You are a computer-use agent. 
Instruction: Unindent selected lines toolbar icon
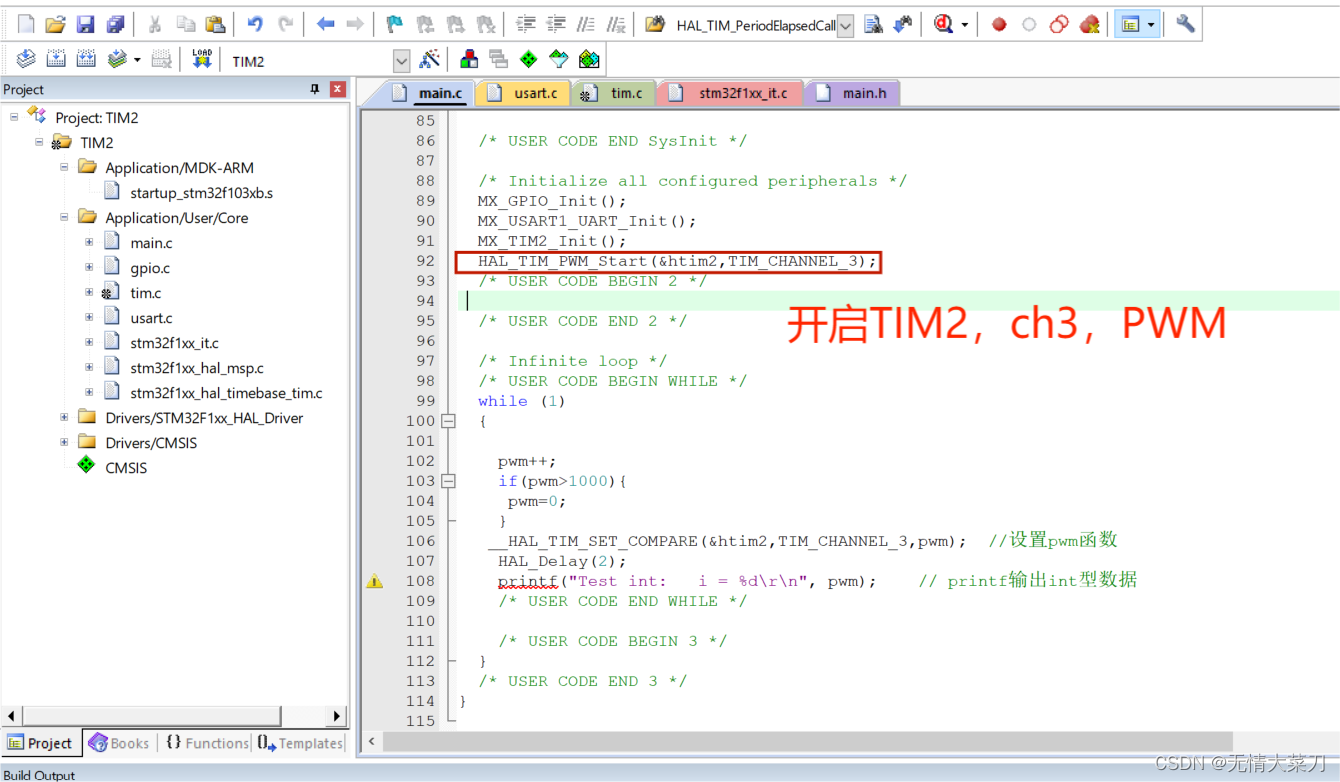[556, 24]
